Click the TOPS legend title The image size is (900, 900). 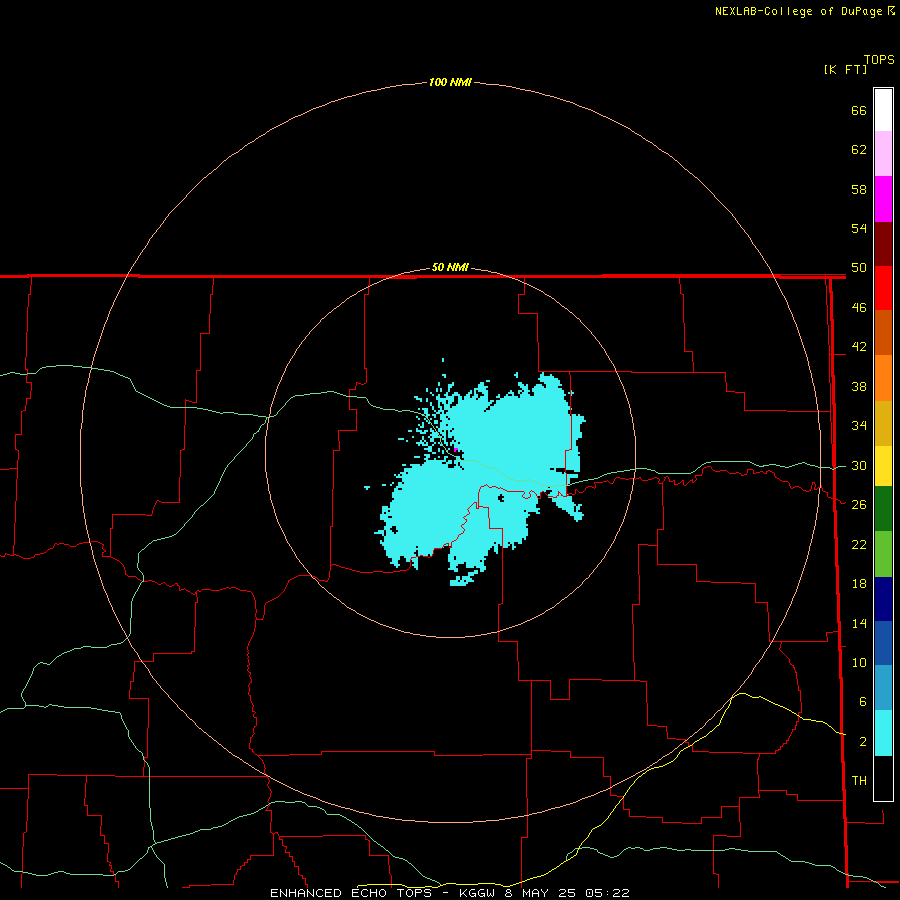pos(879,59)
